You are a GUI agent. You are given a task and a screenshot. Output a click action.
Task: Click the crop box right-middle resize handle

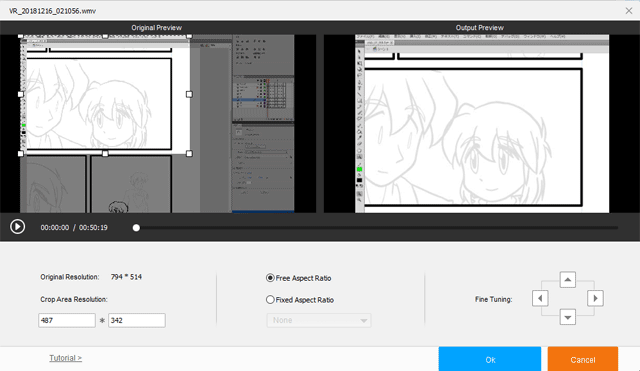pos(189,94)
